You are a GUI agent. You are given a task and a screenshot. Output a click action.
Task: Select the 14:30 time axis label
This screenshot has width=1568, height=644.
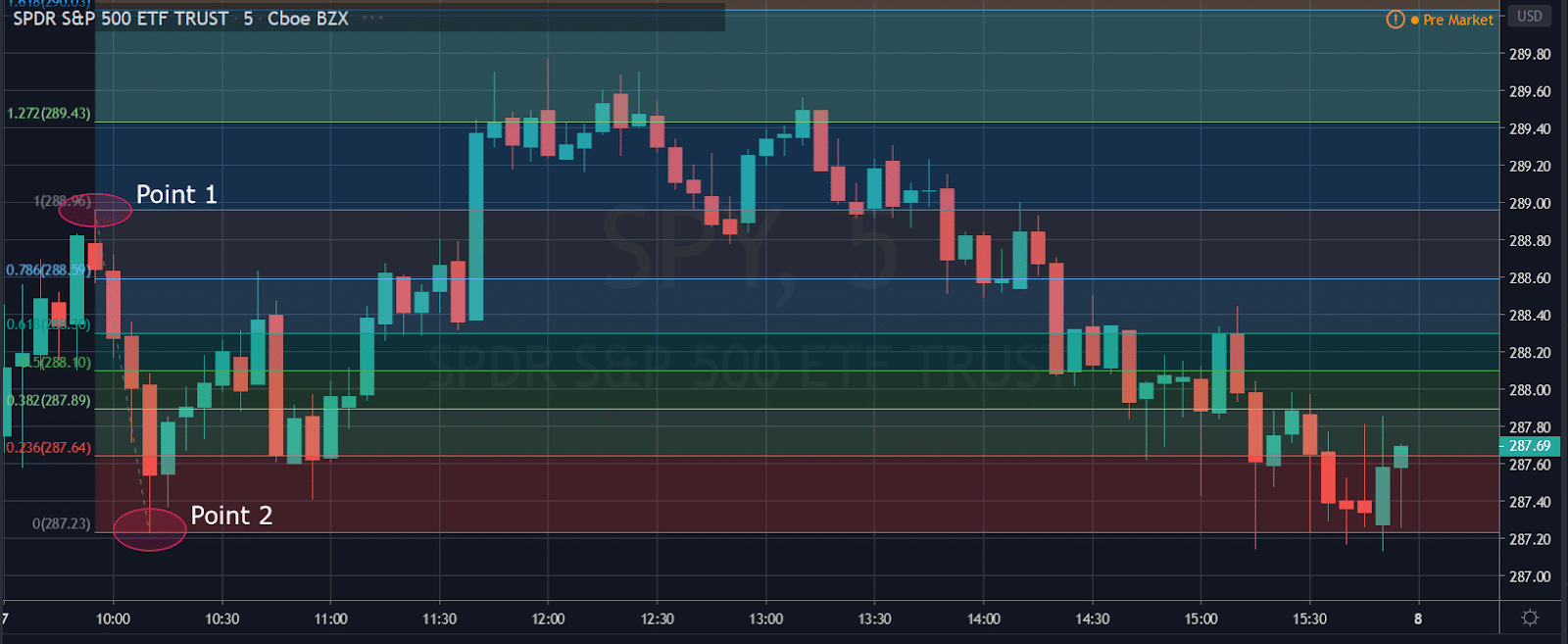coord(1092,619)
